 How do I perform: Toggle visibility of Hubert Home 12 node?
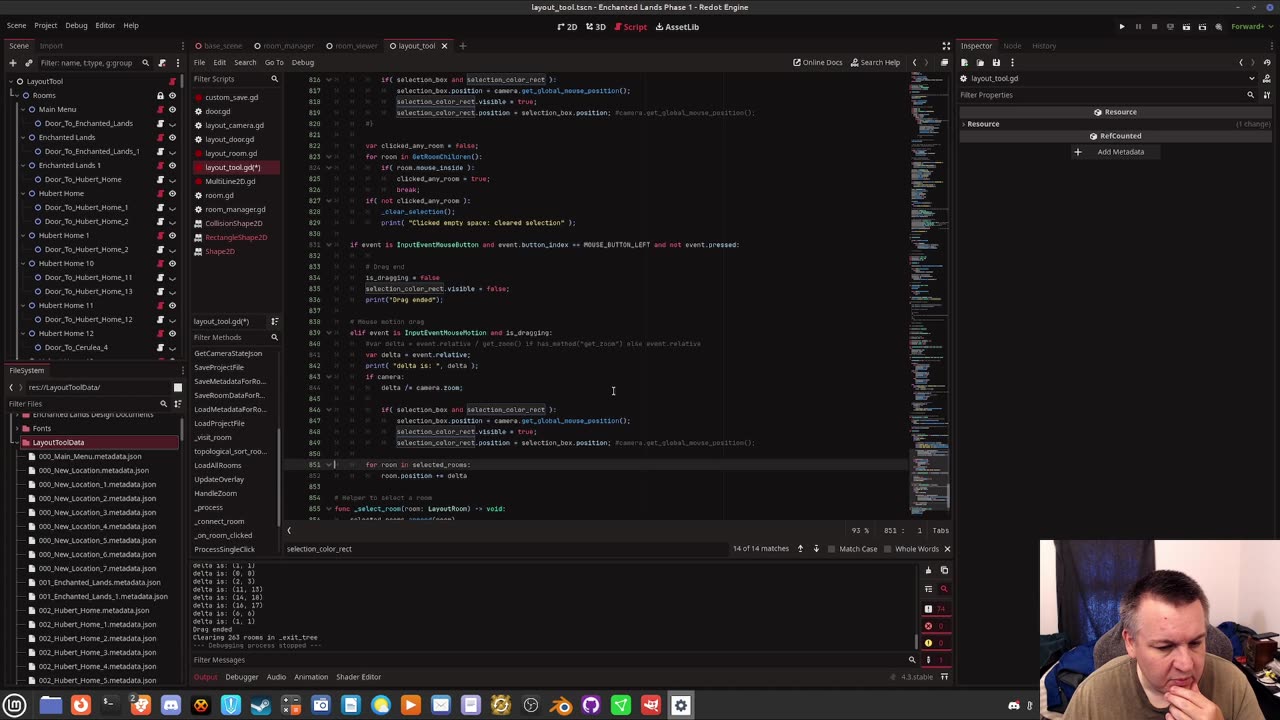coord(172,333)
